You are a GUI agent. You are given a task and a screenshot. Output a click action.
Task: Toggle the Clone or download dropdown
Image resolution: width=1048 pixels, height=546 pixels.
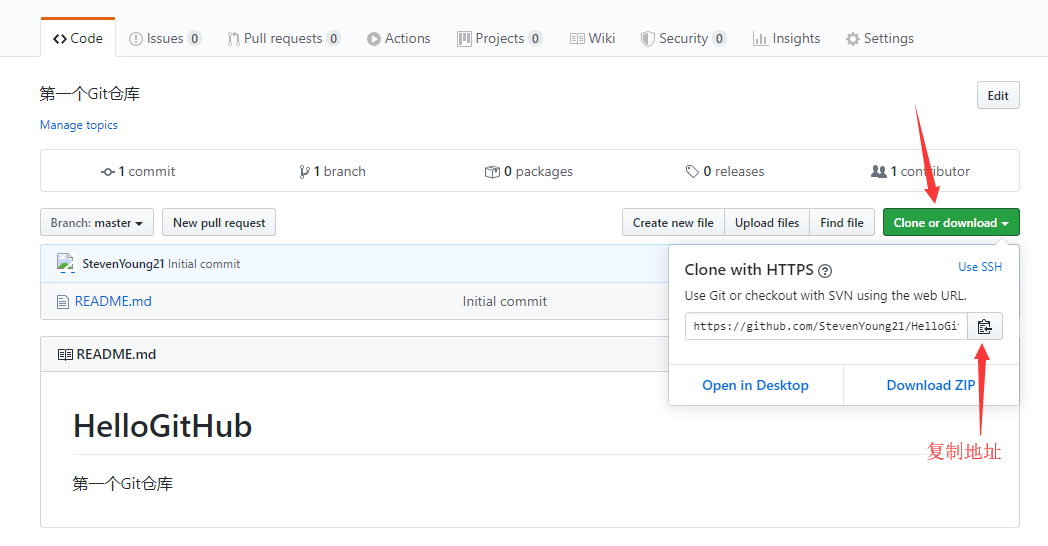coord(950,223)
